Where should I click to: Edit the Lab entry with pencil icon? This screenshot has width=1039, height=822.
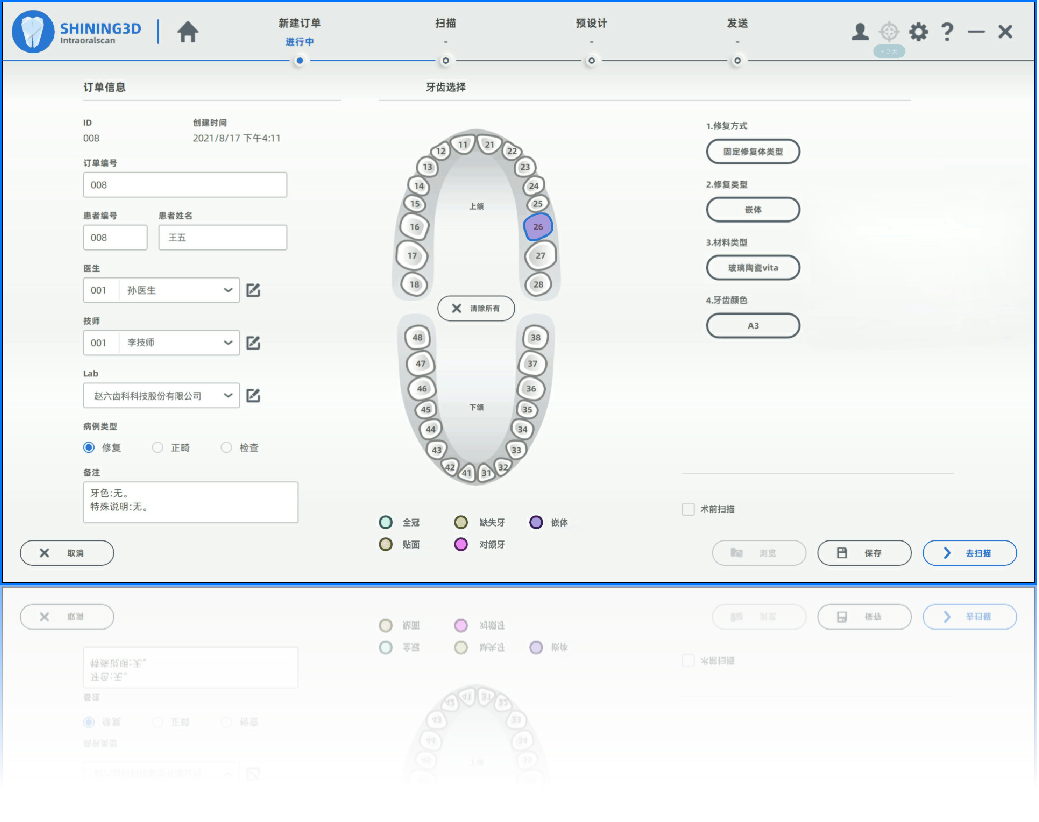(x=254, y=395)
